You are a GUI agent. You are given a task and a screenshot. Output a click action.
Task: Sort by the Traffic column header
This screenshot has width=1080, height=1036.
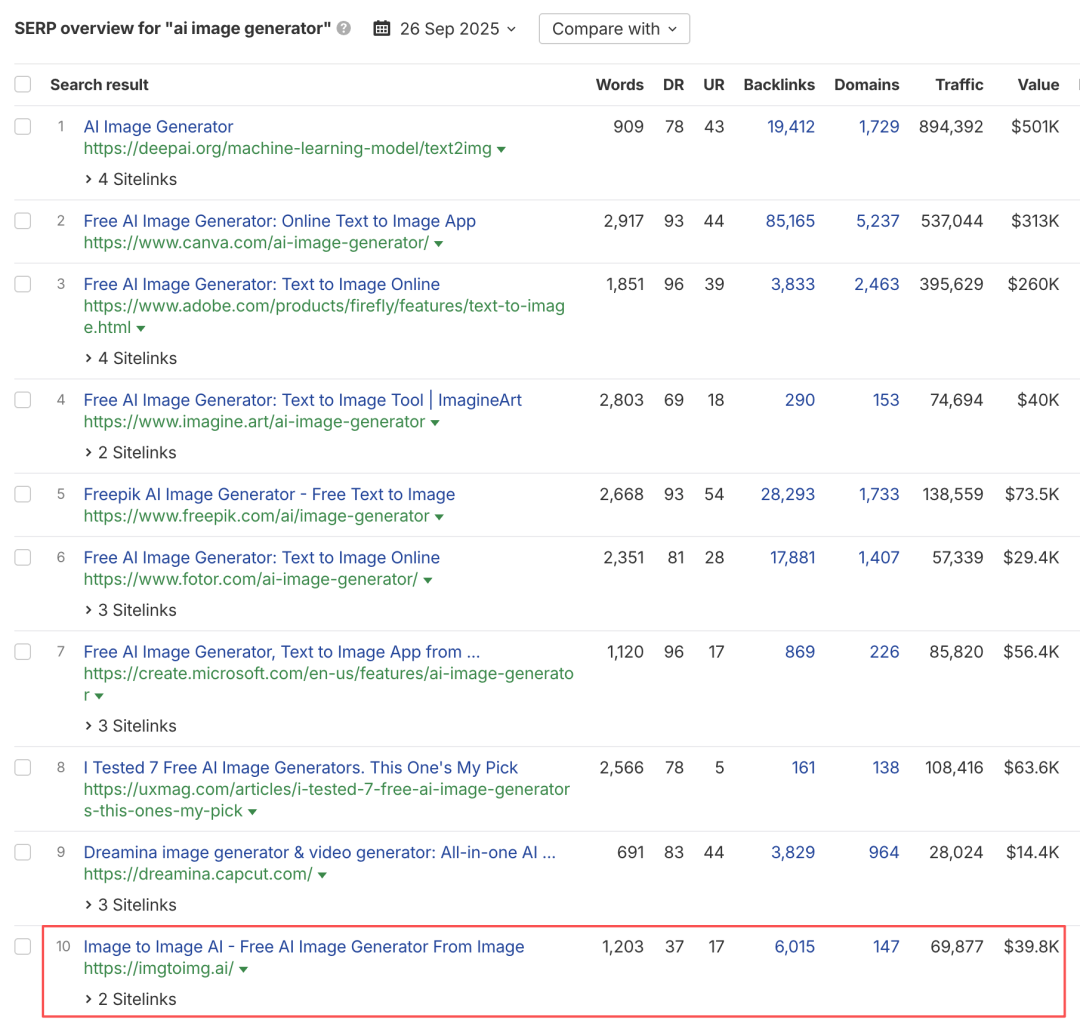pos(959,85)
